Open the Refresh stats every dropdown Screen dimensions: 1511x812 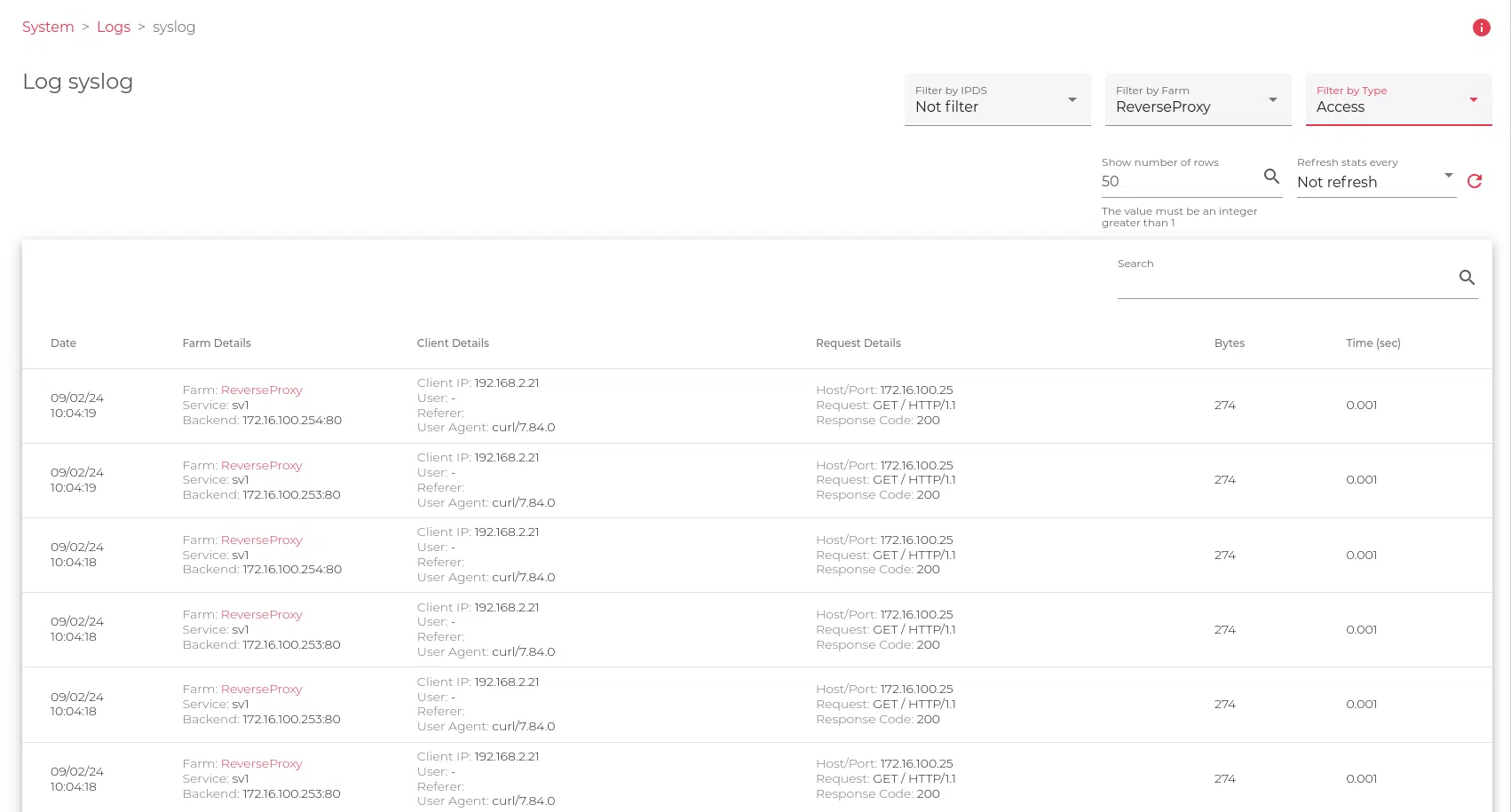point(1375,182)
